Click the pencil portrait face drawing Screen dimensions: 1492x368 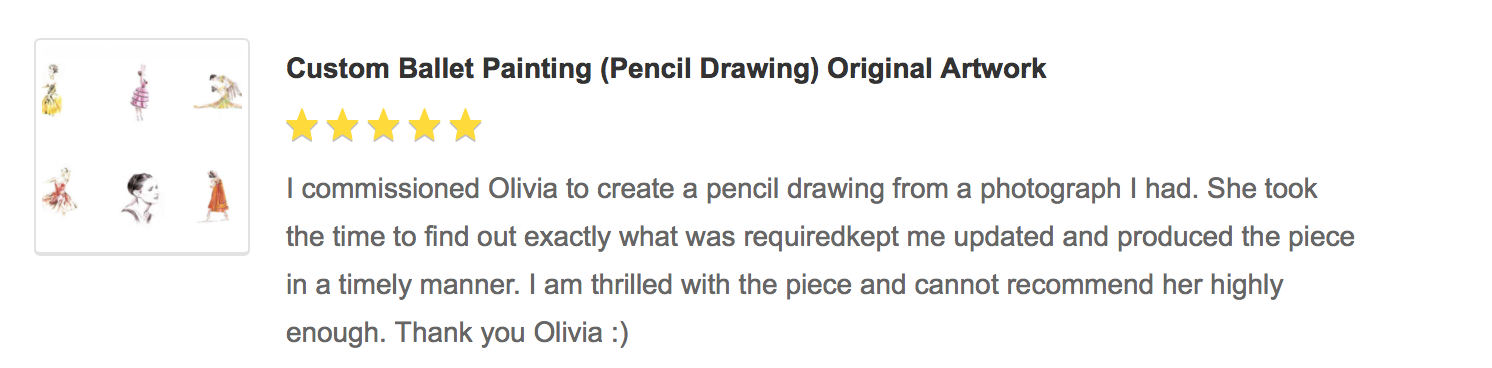pos(139,197)
